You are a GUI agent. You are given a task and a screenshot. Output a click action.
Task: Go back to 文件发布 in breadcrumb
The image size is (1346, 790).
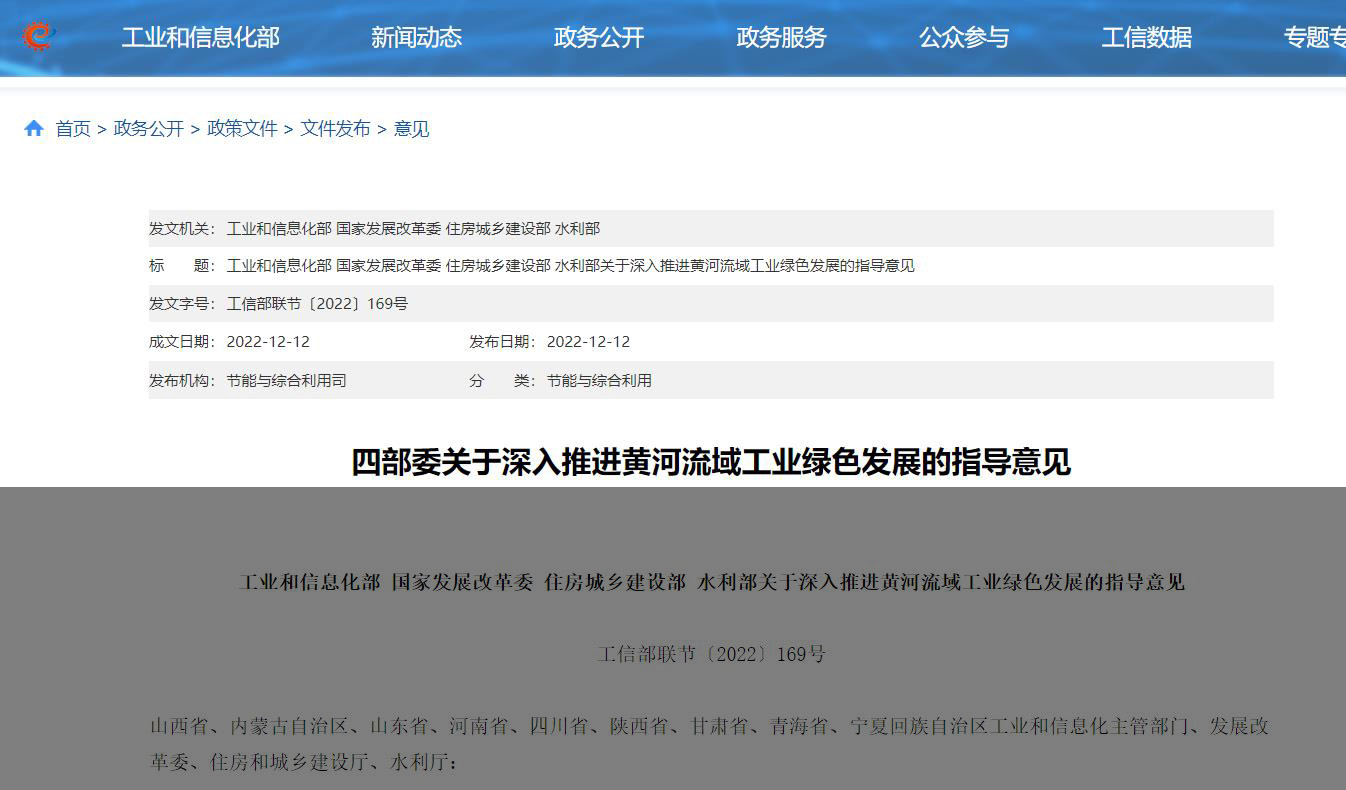click(x=335, y=129)
